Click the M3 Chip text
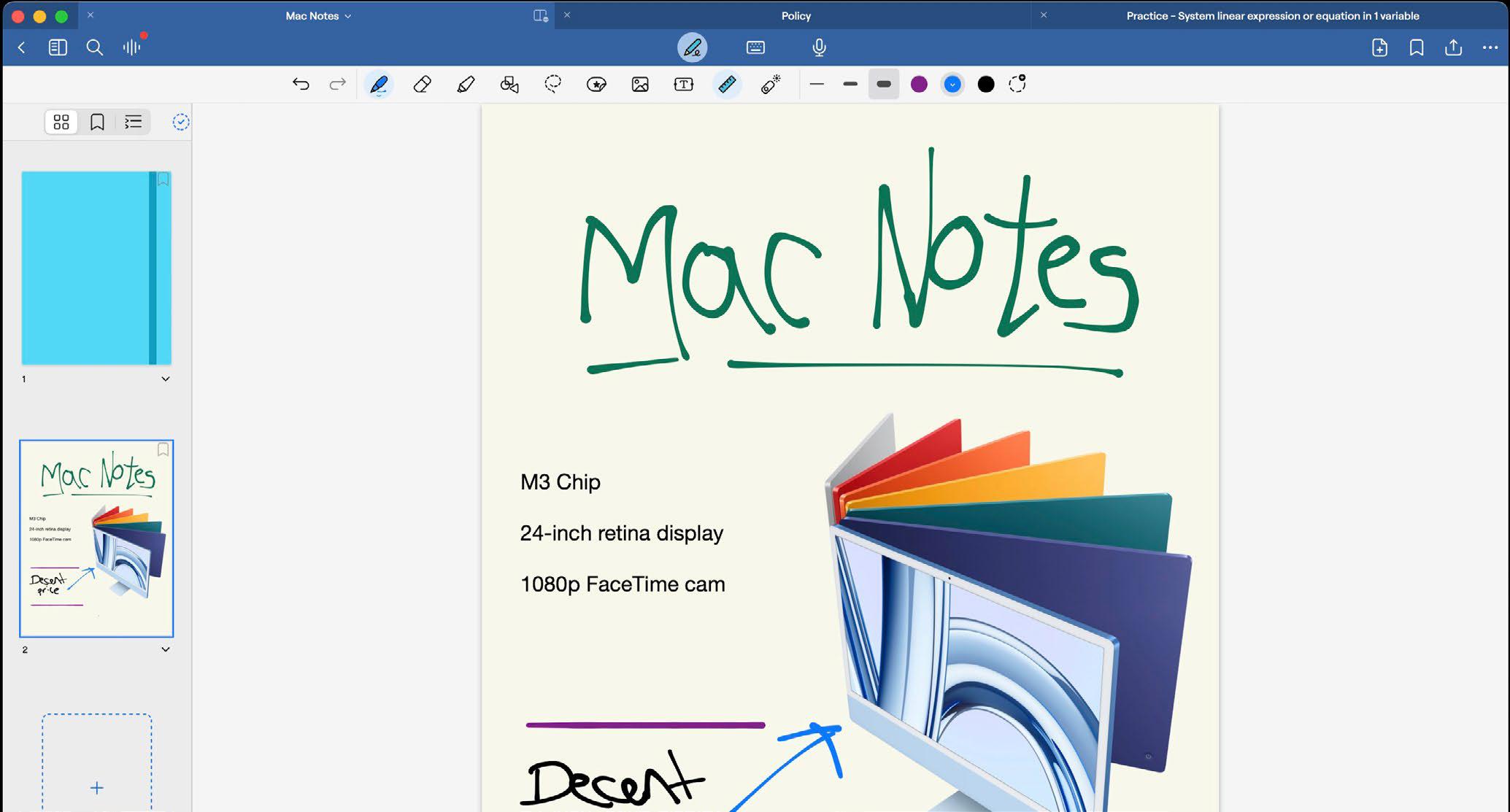1510x812 pixels. pos(561,482)
